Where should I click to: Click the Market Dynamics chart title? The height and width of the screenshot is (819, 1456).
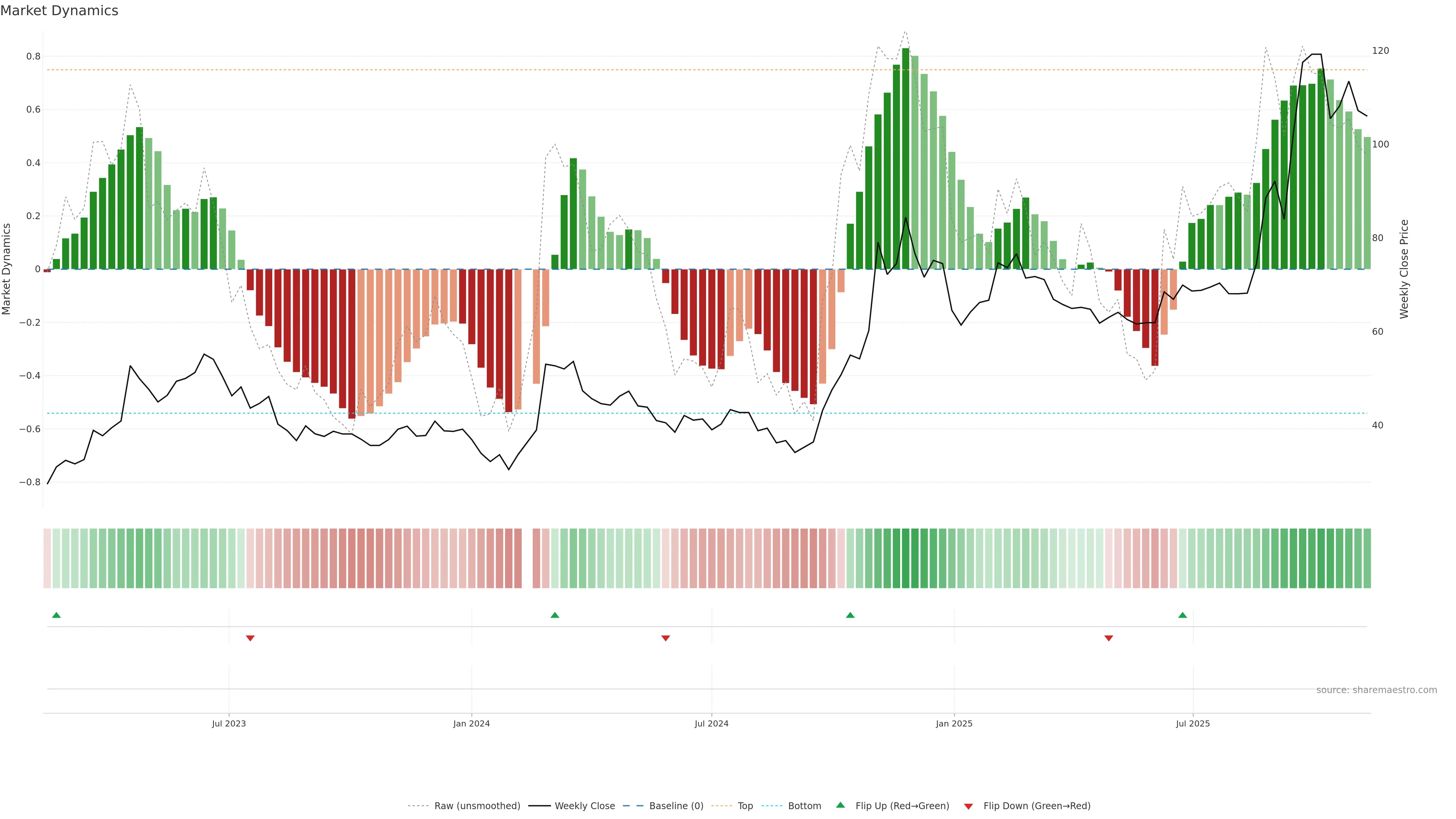pyautogui.click(x=60, y=11)
